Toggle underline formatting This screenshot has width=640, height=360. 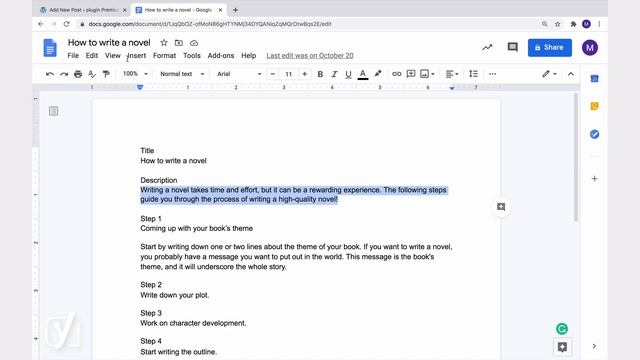coord(348,74)
